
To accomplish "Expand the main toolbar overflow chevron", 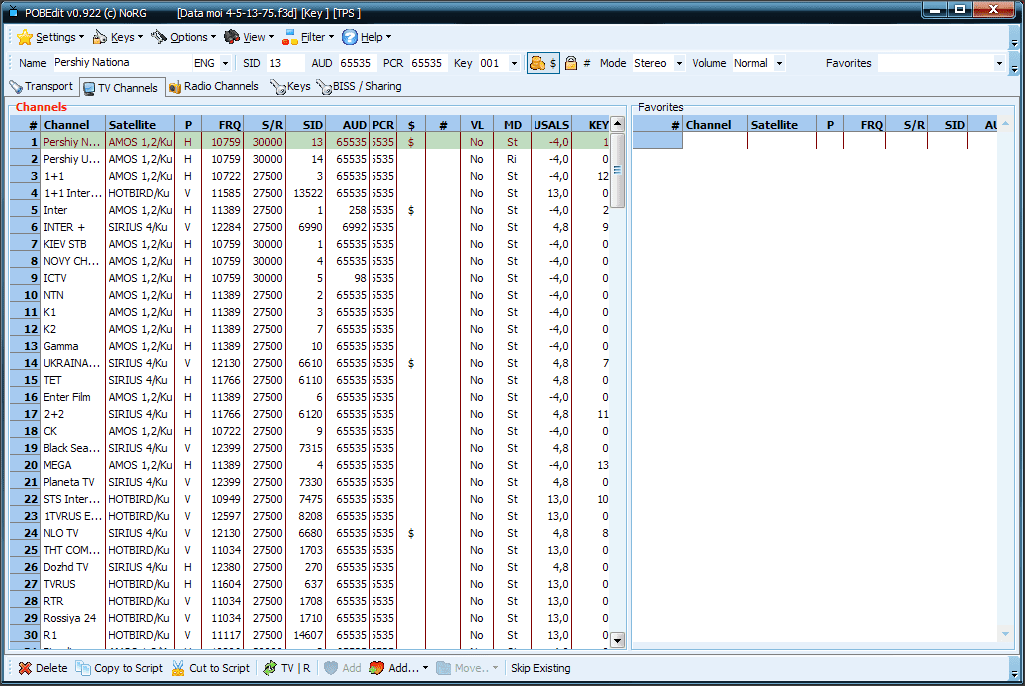I will point(1014,43).
